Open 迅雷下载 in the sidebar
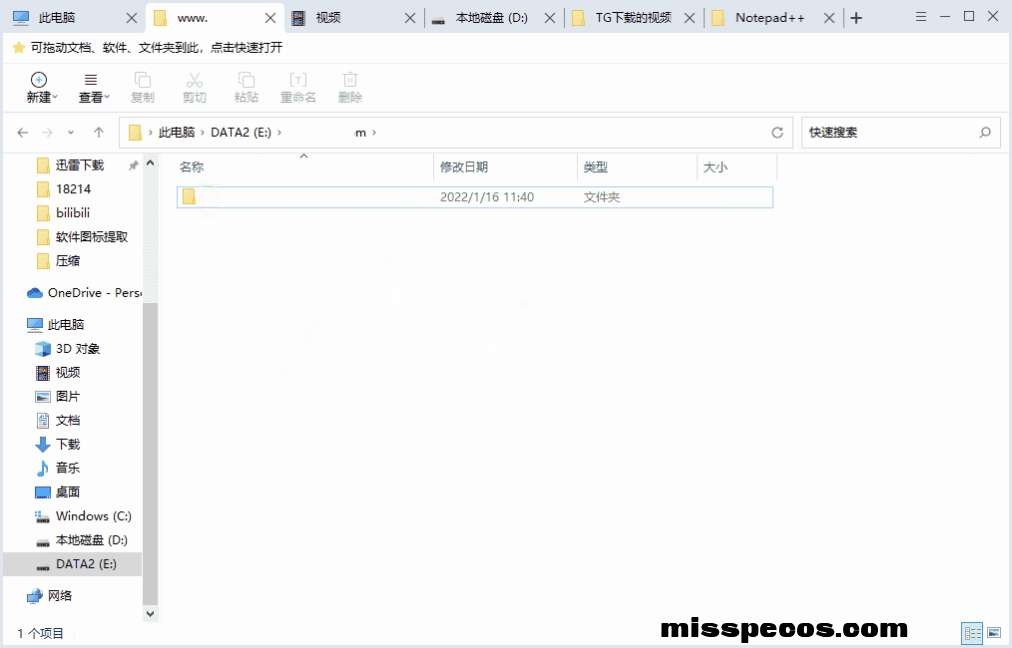 pyautogui.click(x=79, y=165)
